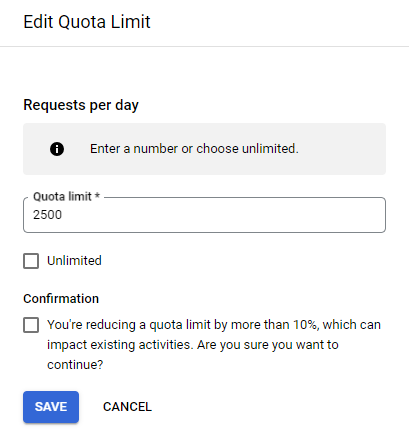Click 'impact existing activities' in the warning text

120,345
